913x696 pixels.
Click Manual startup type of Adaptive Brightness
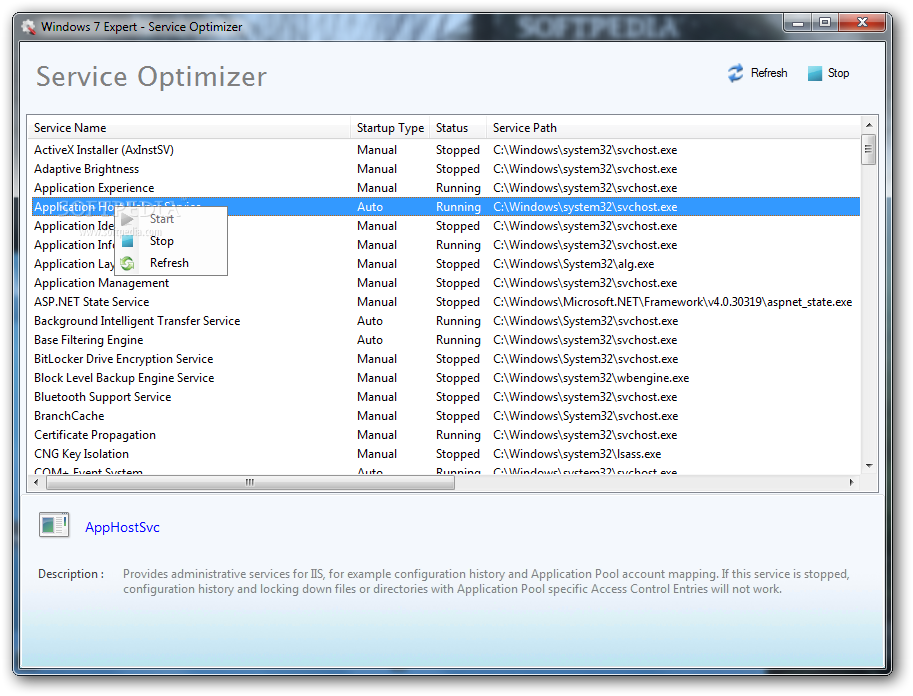(x=377, y=169)
